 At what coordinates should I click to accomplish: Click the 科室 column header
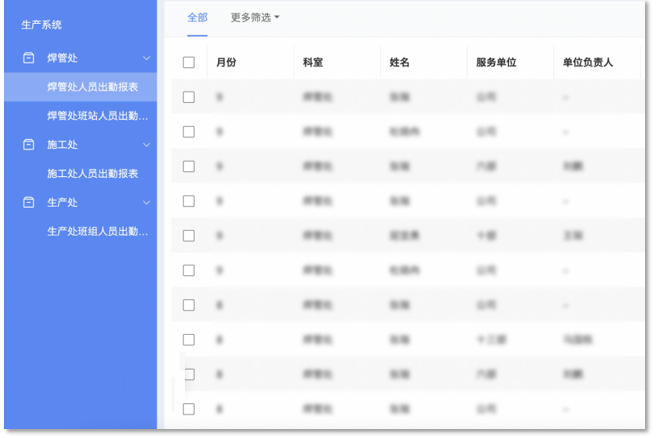click(x=313, y=62)
